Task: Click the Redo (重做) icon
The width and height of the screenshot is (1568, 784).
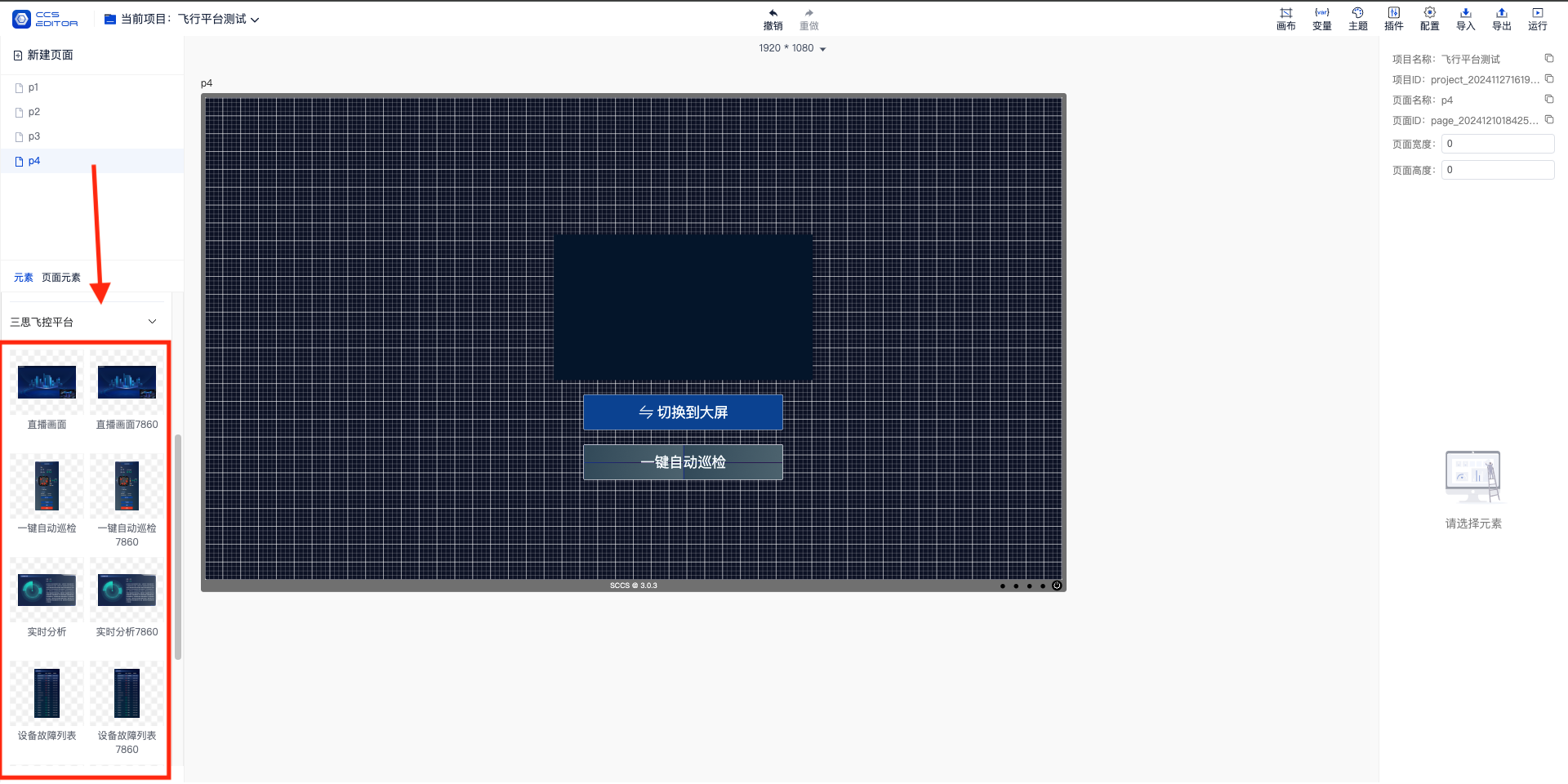Action: pos(808,13)
